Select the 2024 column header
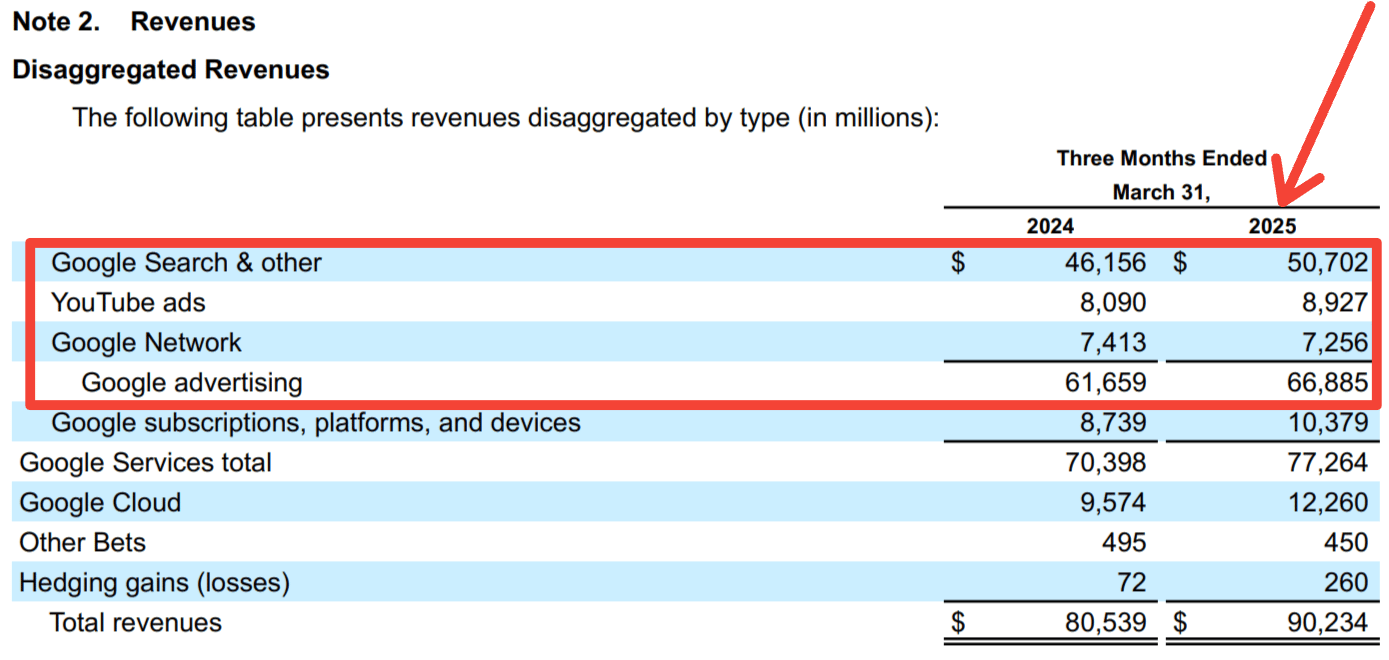Screen dimensions: 1389x660 [x=1050, y=226]
